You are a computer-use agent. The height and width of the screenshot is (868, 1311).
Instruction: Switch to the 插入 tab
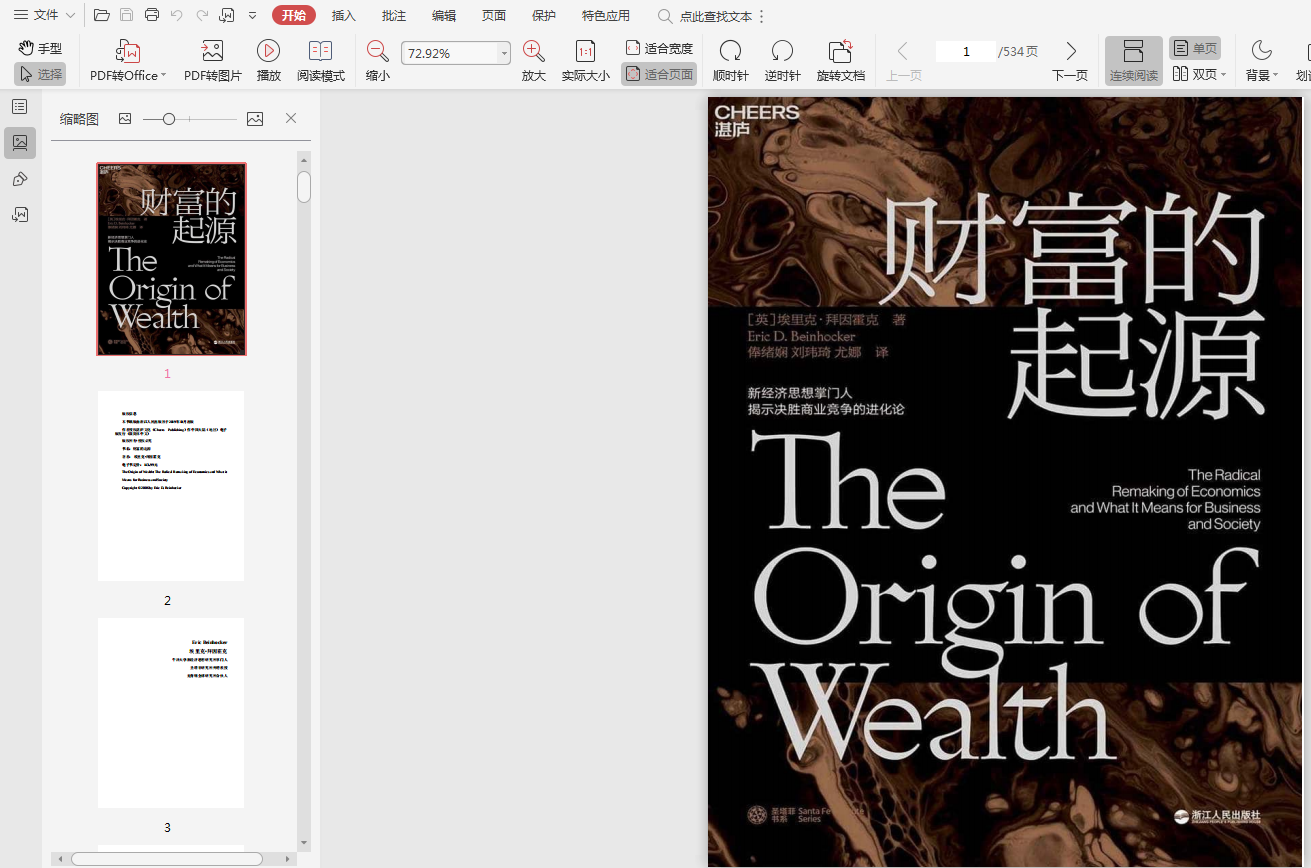[x=344, y=15]
